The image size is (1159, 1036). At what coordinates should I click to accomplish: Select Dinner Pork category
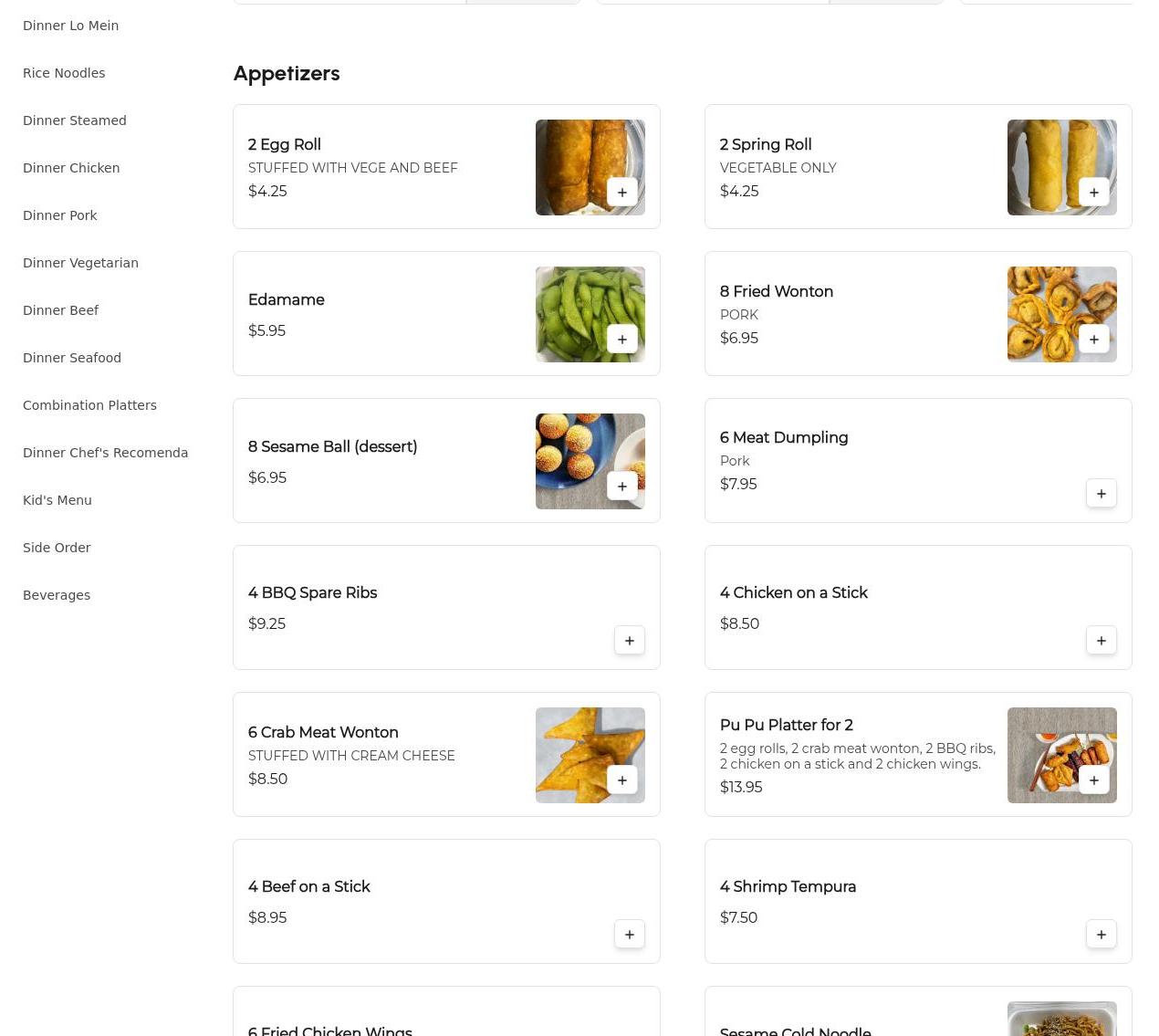(x=59, y=215)
